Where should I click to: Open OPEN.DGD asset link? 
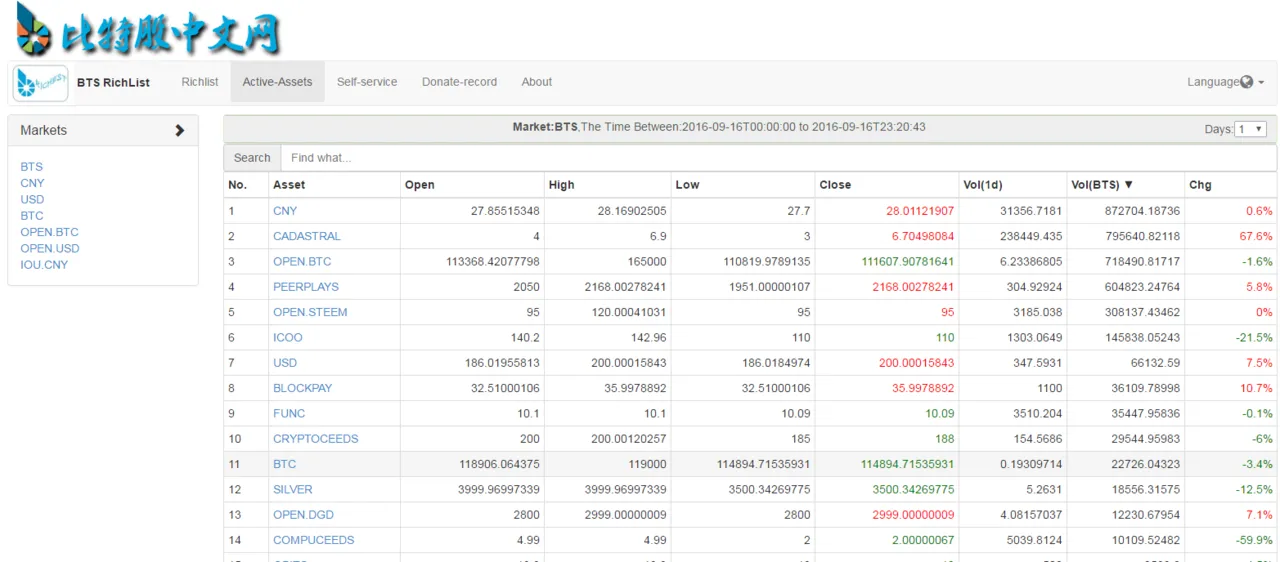pyautogui.click(x=303, y=515)
